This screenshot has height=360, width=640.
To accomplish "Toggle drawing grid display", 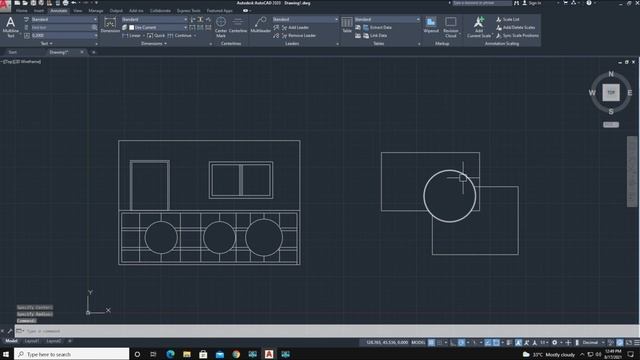I will pos(431,342).
